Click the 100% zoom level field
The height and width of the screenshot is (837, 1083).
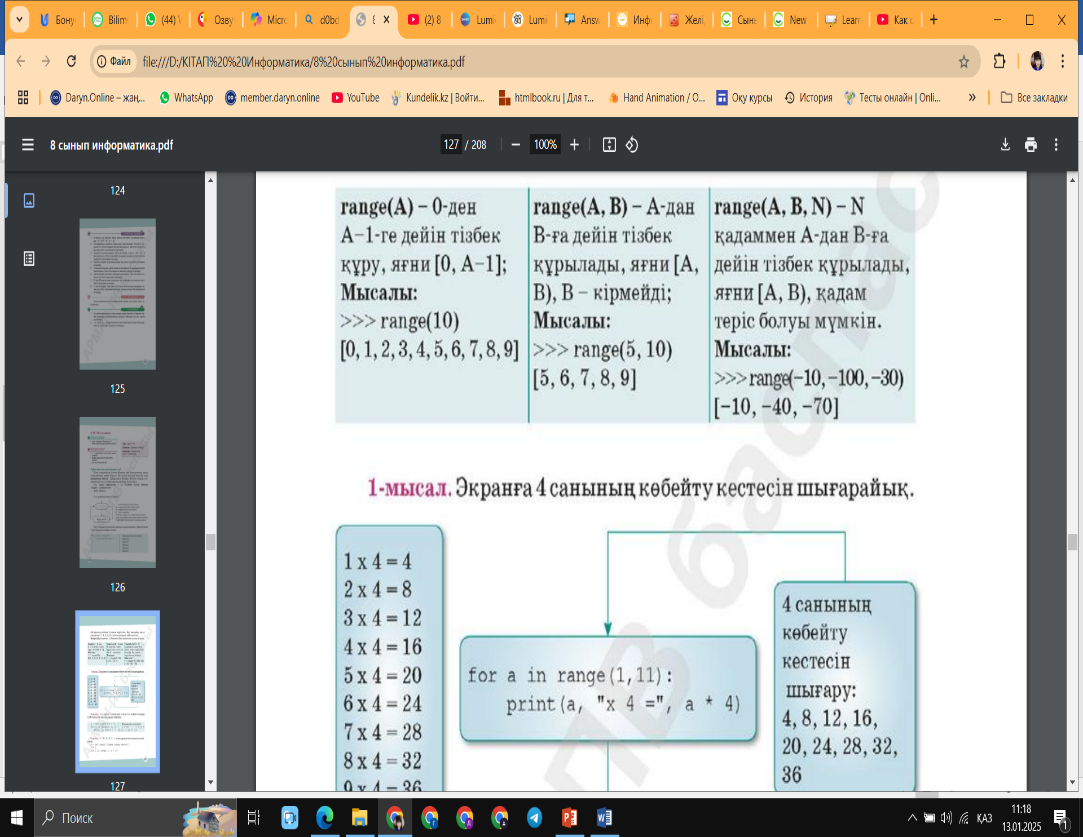click(x=545, y=145)
